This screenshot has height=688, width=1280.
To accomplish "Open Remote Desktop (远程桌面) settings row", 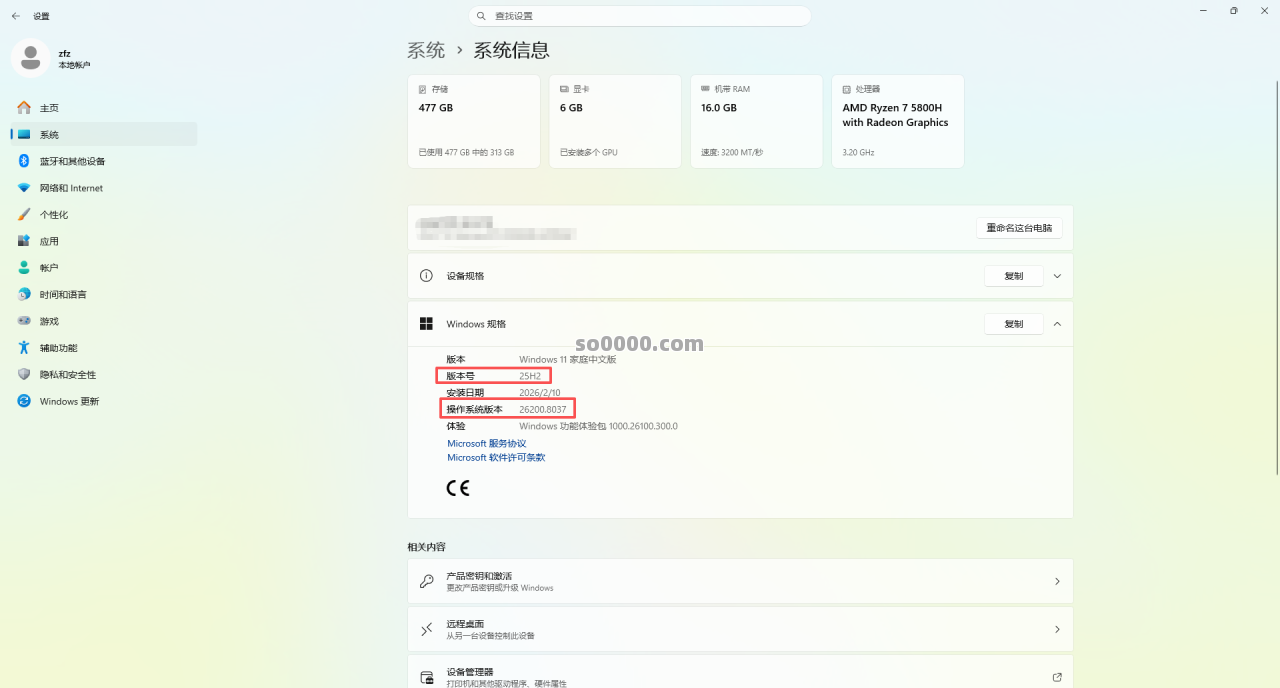I will coord(739,629).
